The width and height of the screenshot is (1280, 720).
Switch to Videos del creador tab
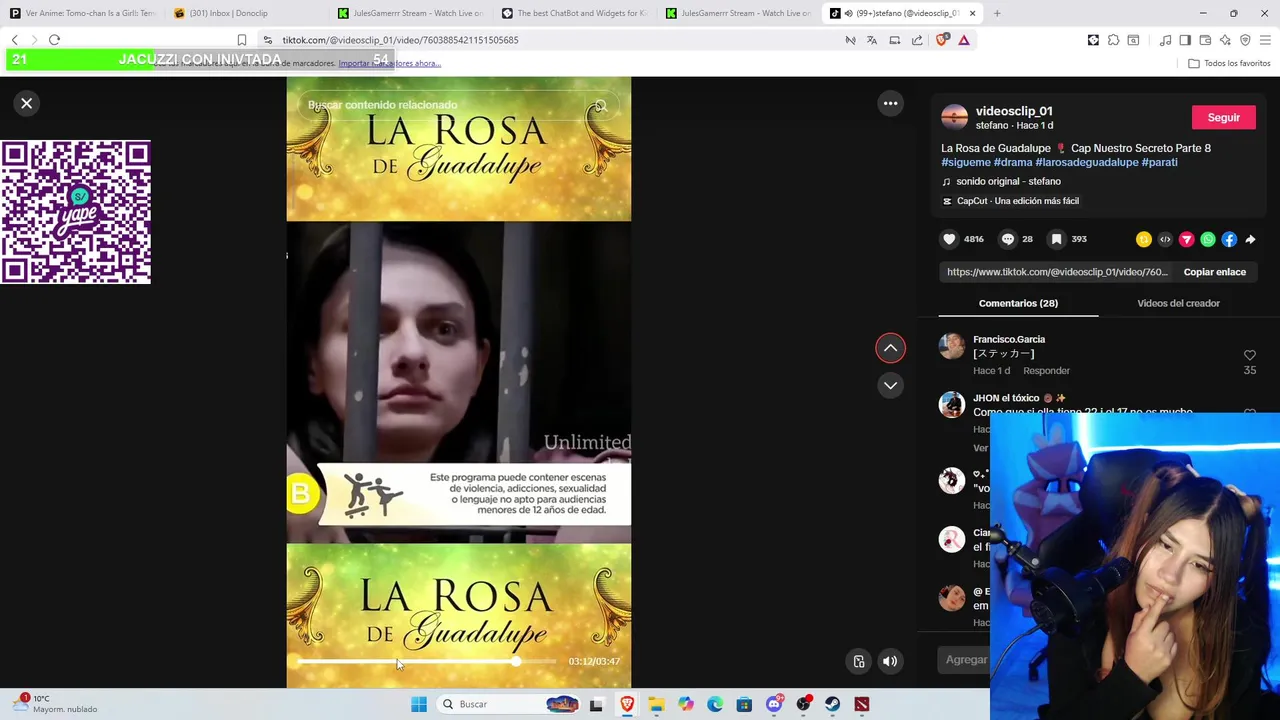[1178, 303]
